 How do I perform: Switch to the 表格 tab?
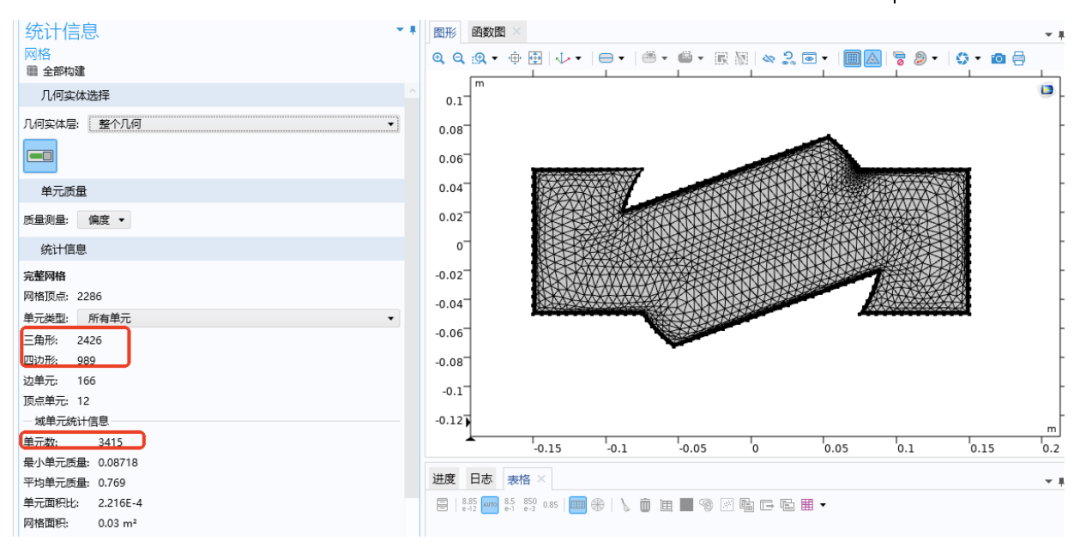coord(519,479)
